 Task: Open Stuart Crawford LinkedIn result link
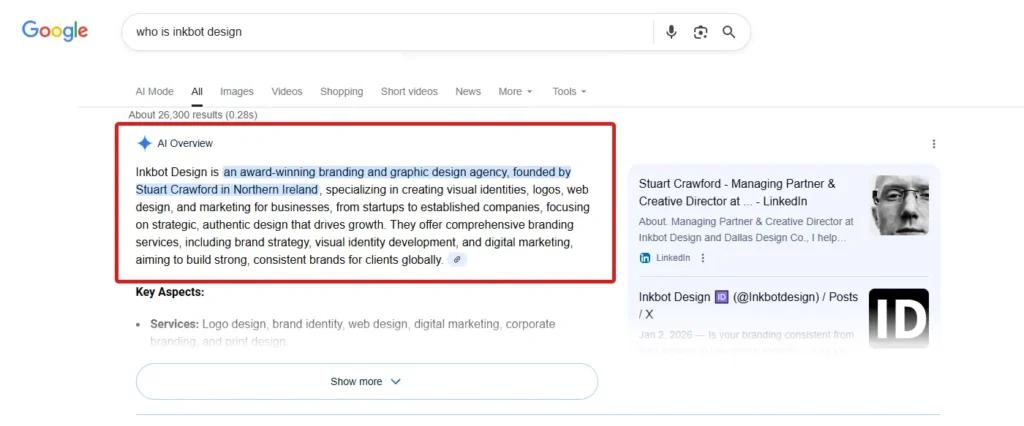pos(737,192)
